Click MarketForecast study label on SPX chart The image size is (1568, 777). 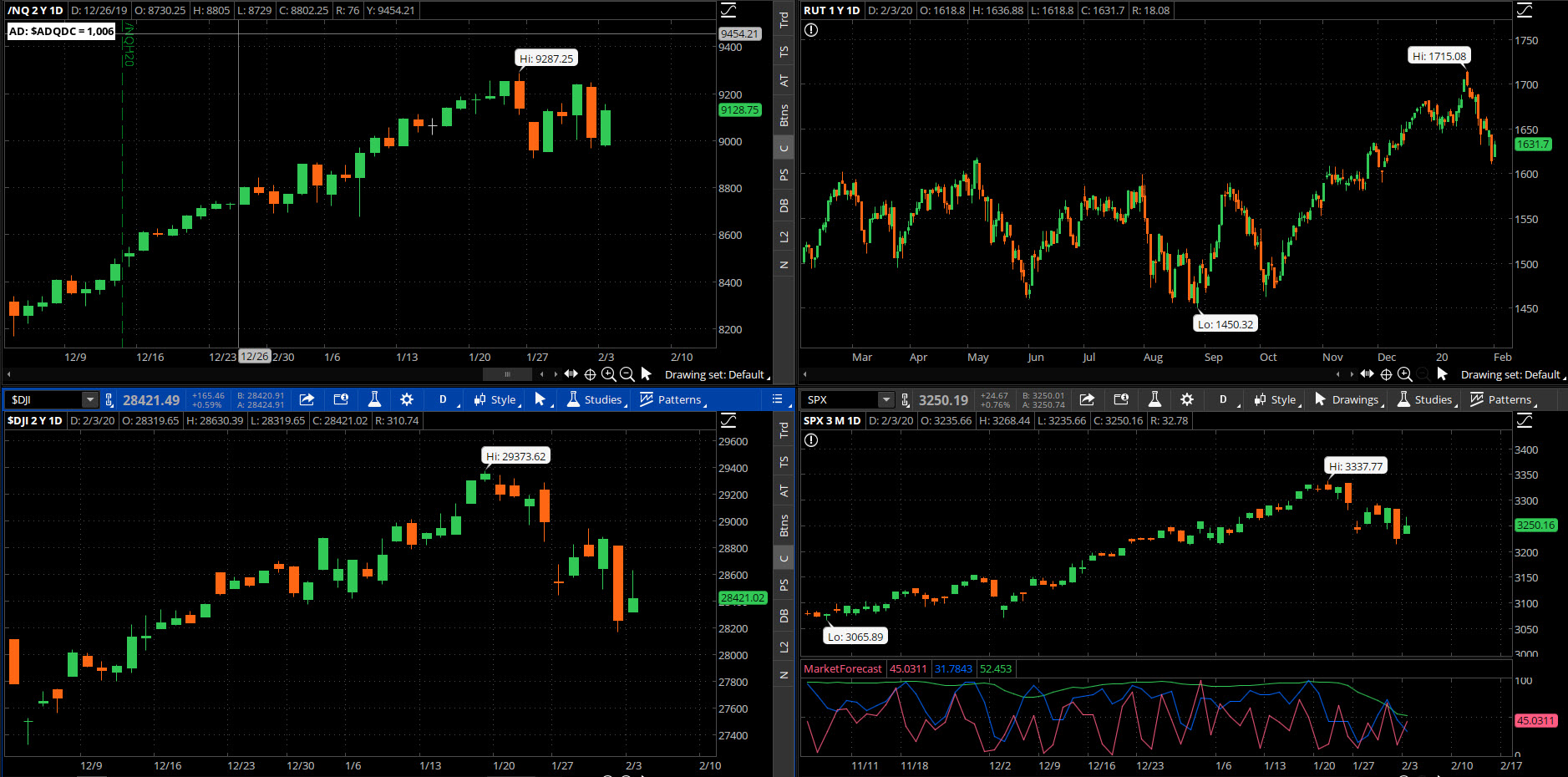842,668
